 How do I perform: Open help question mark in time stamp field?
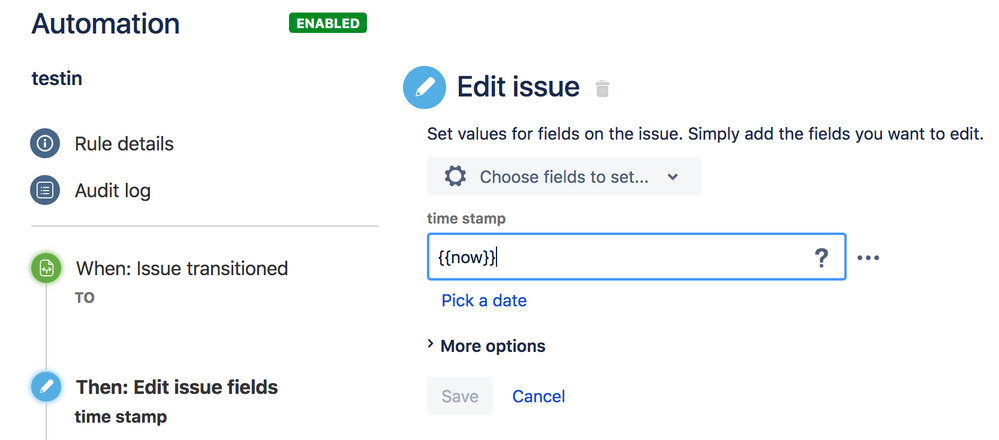click(x=821, y=258)
